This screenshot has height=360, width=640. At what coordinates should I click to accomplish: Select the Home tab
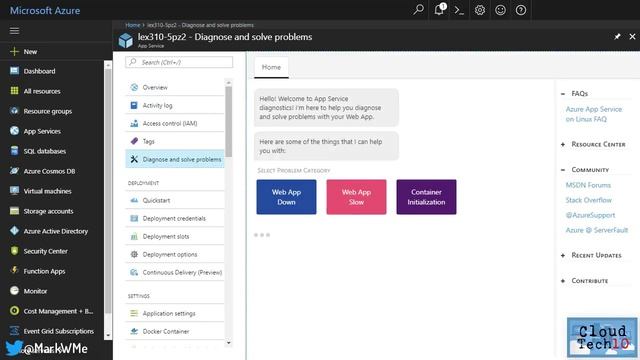tap(271, 67)
